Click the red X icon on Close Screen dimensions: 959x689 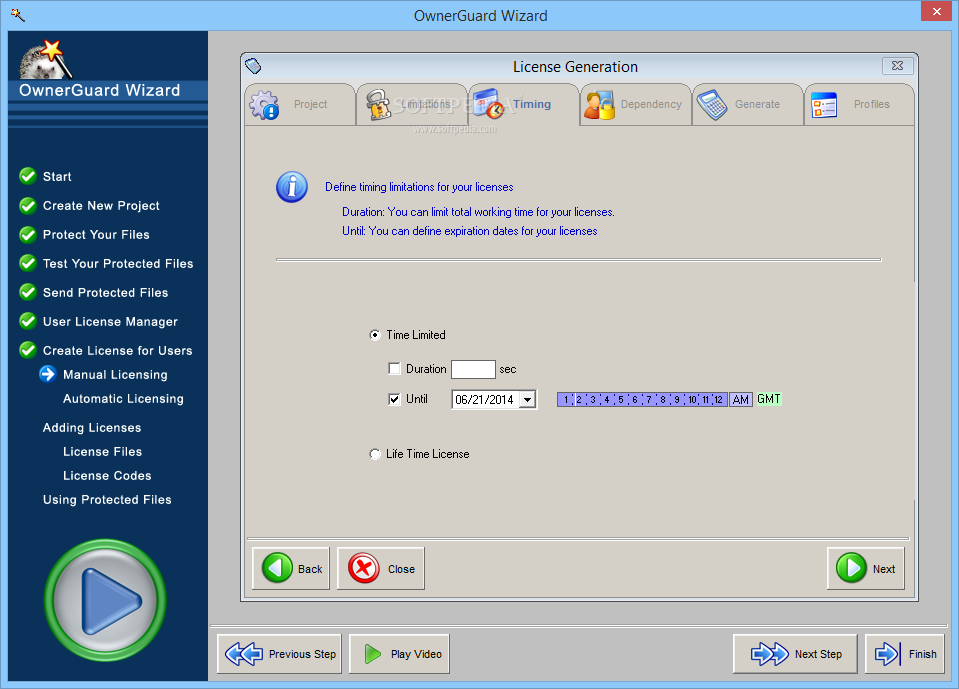click(364, 568)
